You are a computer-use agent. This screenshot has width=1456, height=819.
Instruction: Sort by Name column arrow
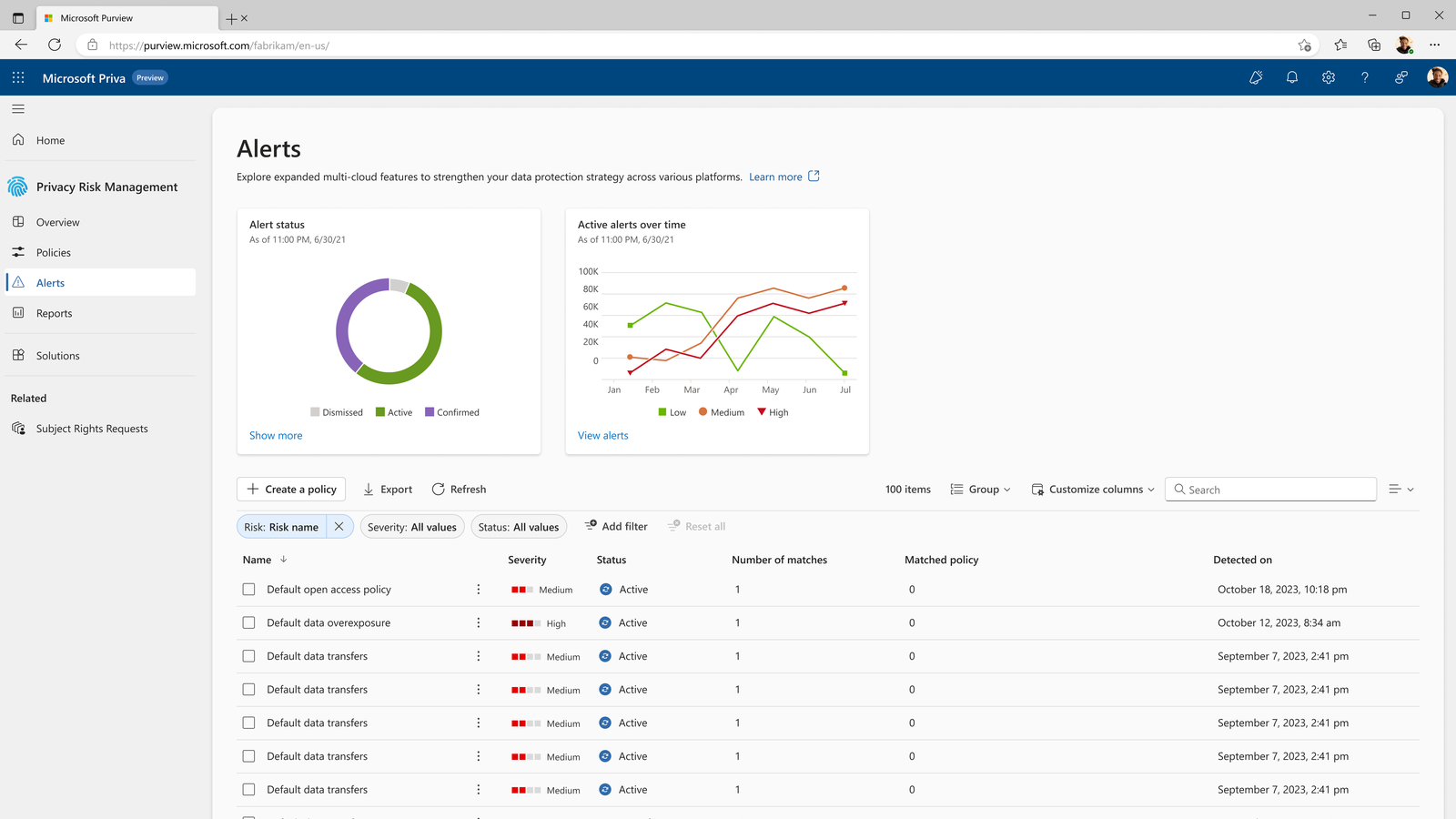click(x=283, y=560)
